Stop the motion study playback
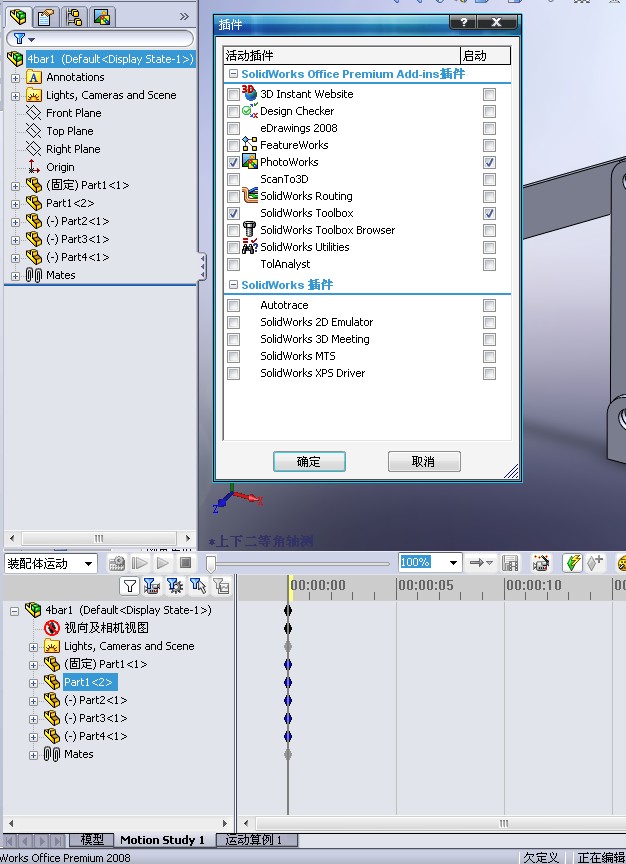The image size is (626, 864). (186, 563)
